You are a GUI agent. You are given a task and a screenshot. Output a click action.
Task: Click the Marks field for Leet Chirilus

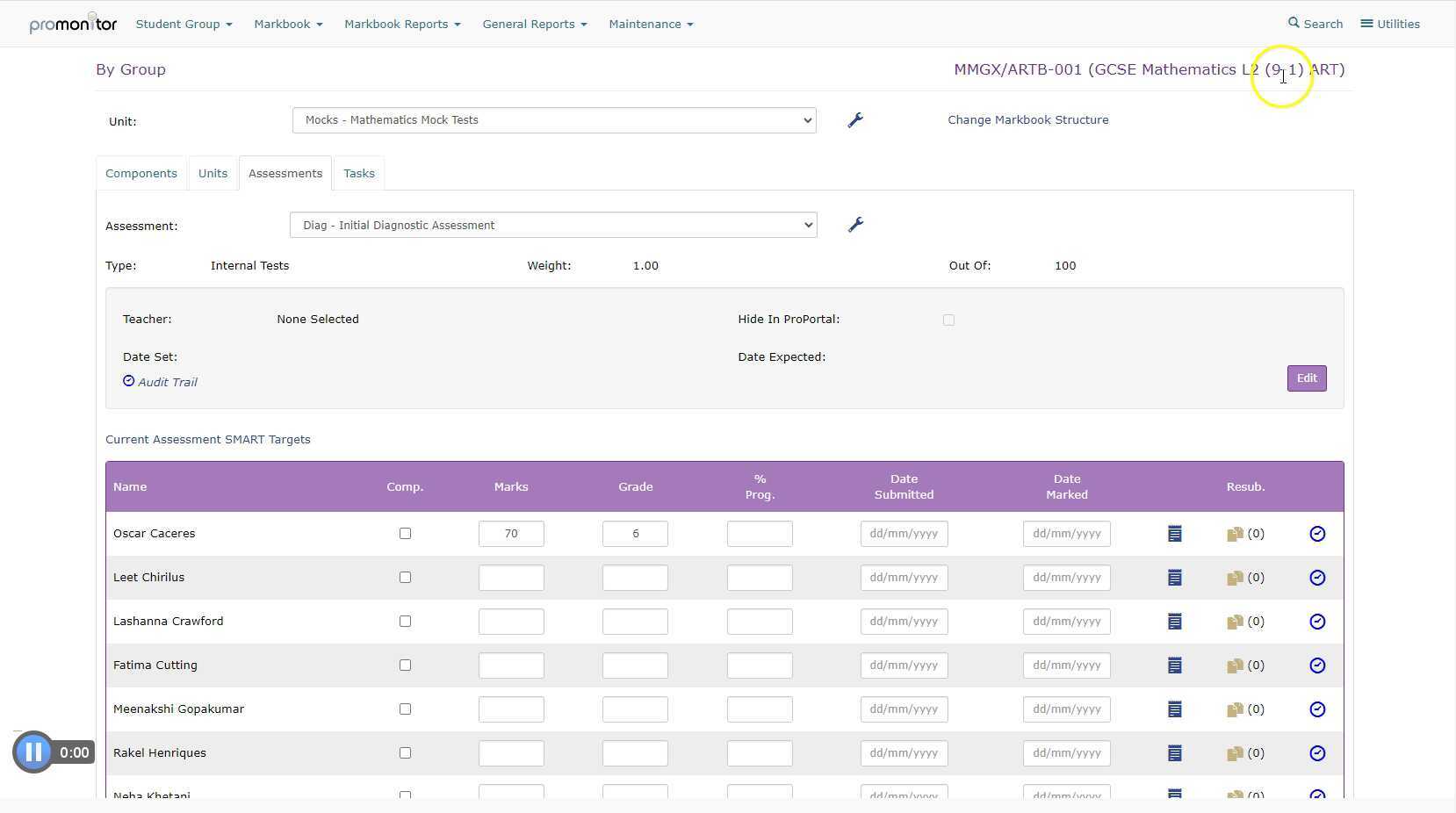pyautogui.click(x=511, y=578)
